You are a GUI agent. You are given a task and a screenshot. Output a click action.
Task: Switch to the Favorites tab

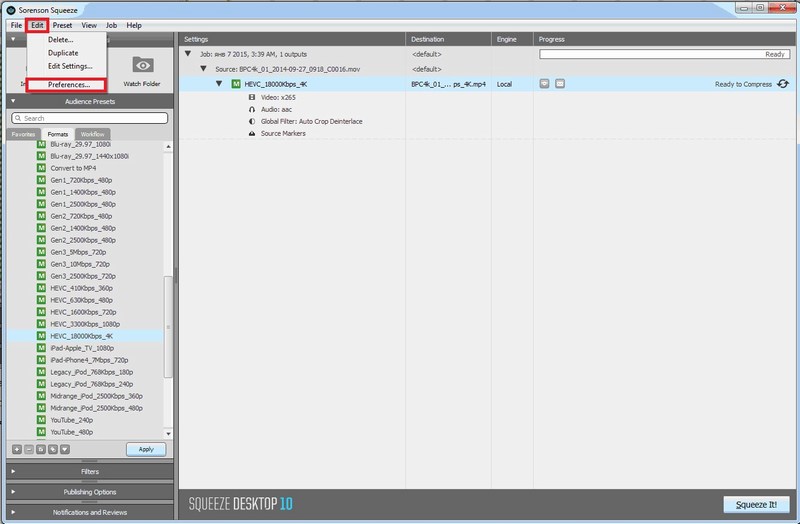click(23, 134)
